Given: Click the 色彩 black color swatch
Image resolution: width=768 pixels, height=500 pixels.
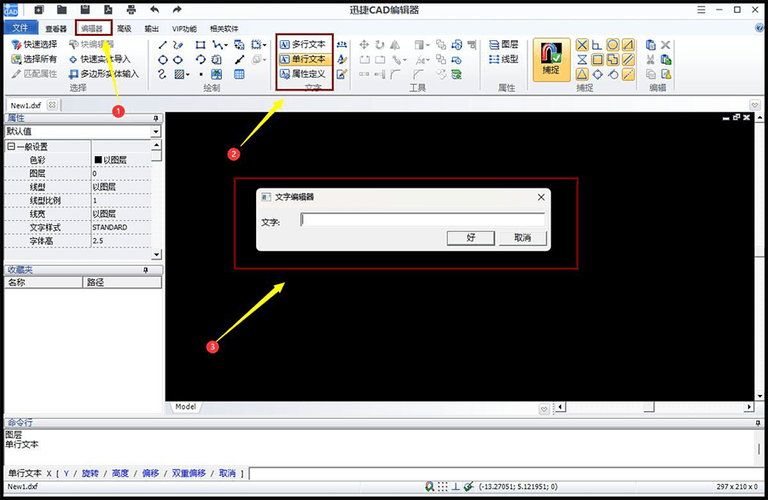Looking at the screenshot, I should 98,160.
